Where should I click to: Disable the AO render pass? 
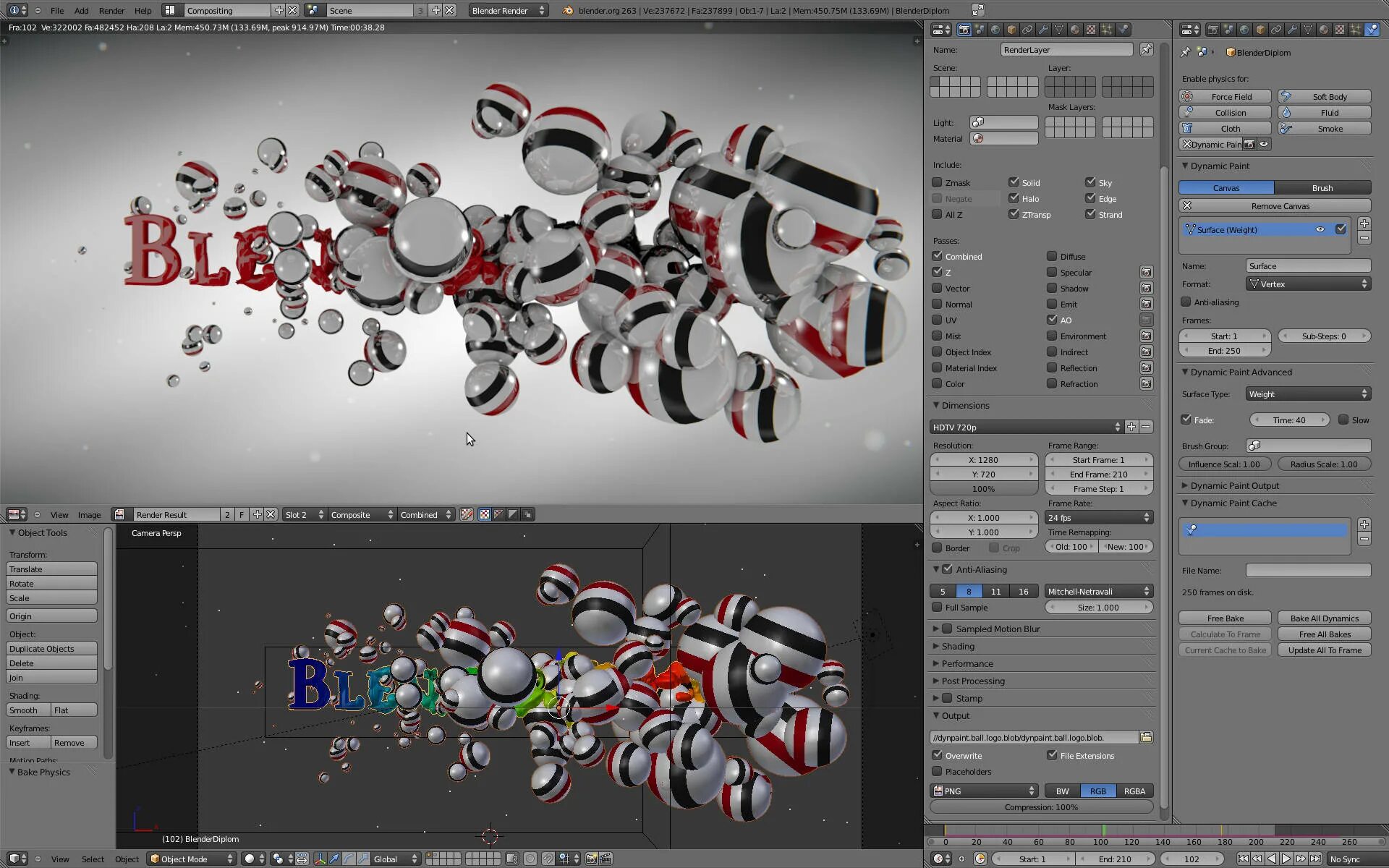(x=1052, y=320)
